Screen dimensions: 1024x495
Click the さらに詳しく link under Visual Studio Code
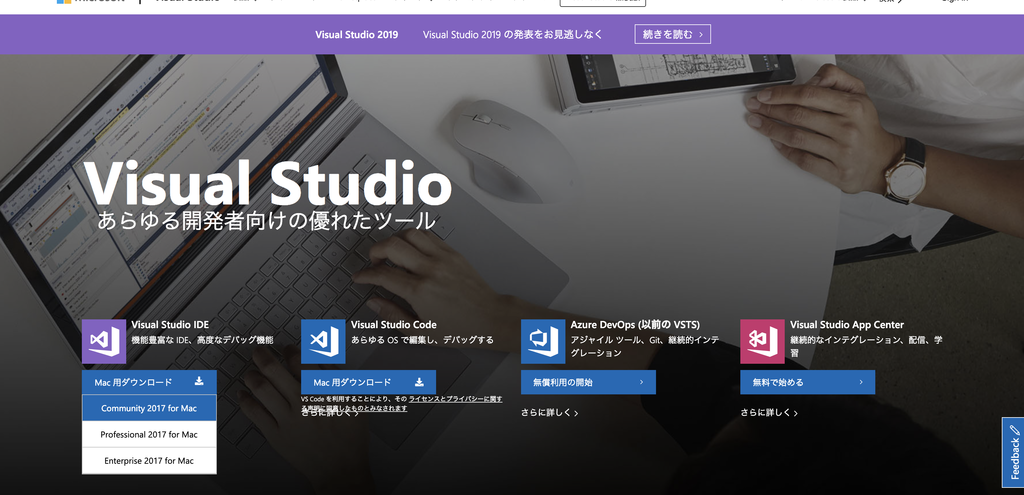(x=330, y=413)
